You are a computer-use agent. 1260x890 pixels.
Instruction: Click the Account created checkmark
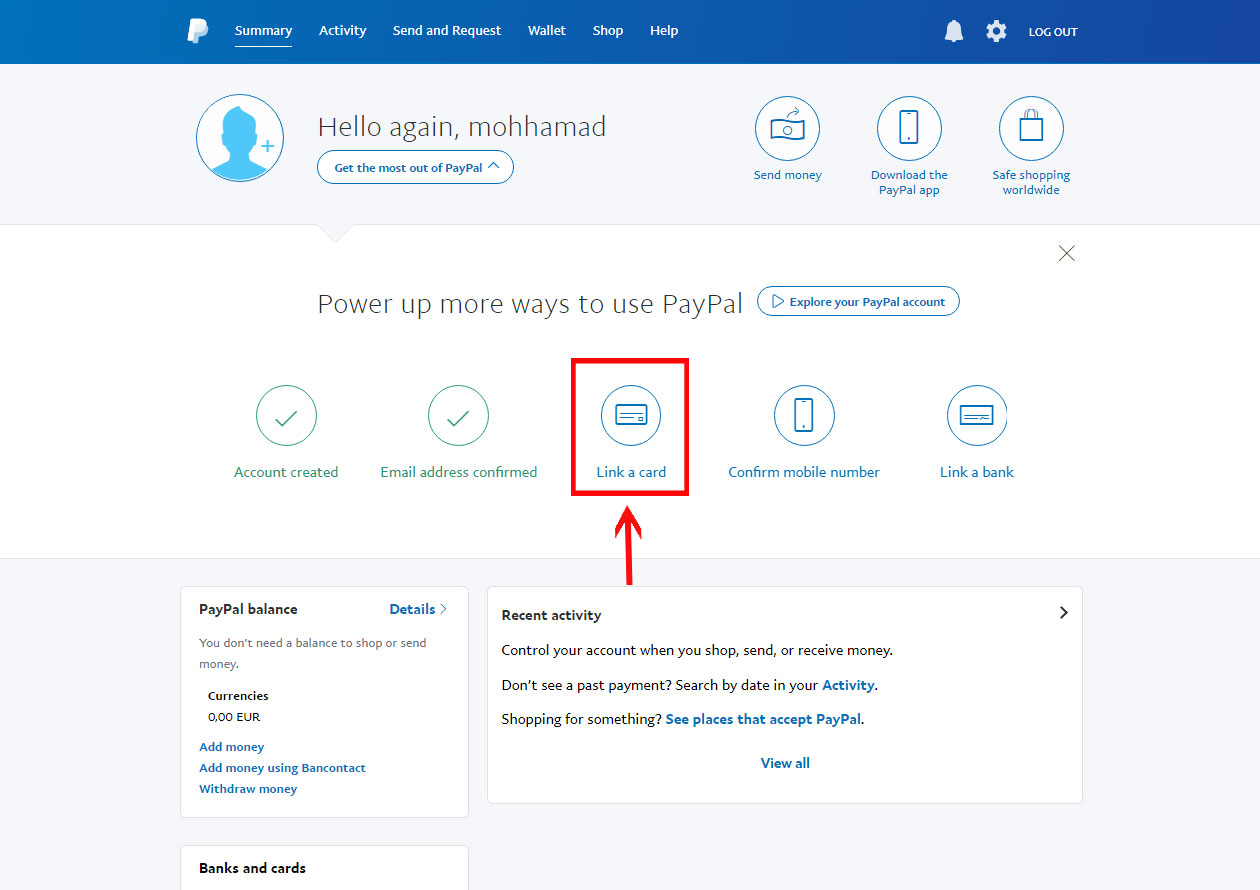286,415
